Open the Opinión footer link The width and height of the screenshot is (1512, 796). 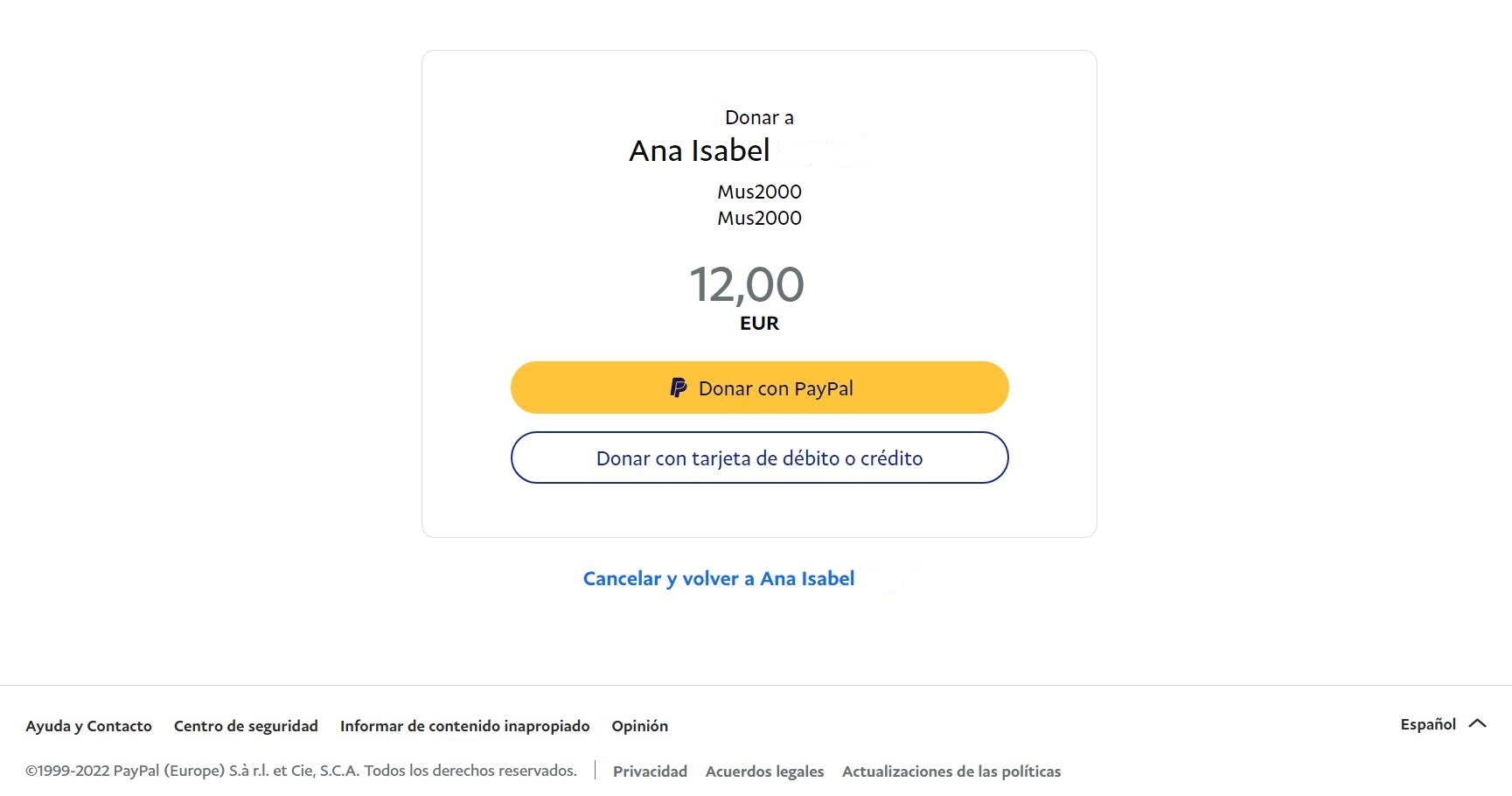pos(640,726)
